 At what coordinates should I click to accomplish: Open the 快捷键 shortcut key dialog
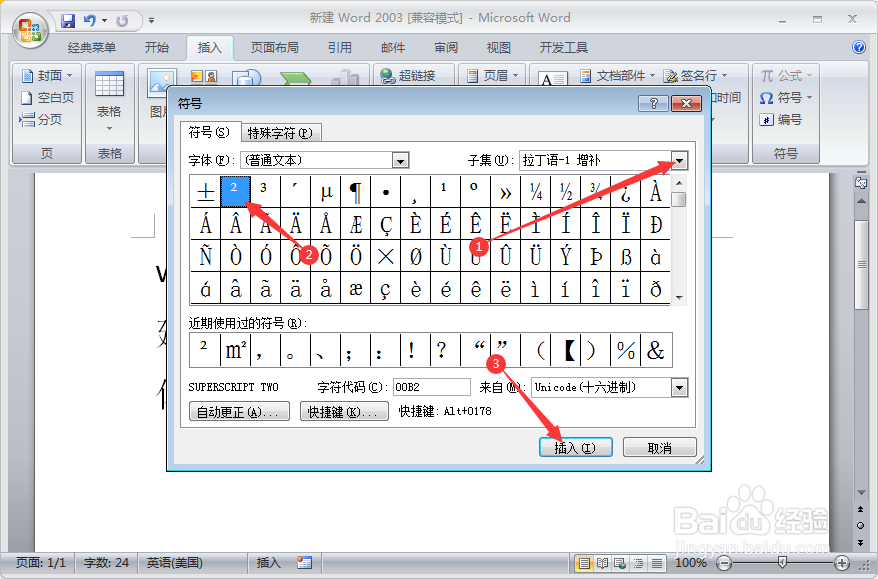344,411
